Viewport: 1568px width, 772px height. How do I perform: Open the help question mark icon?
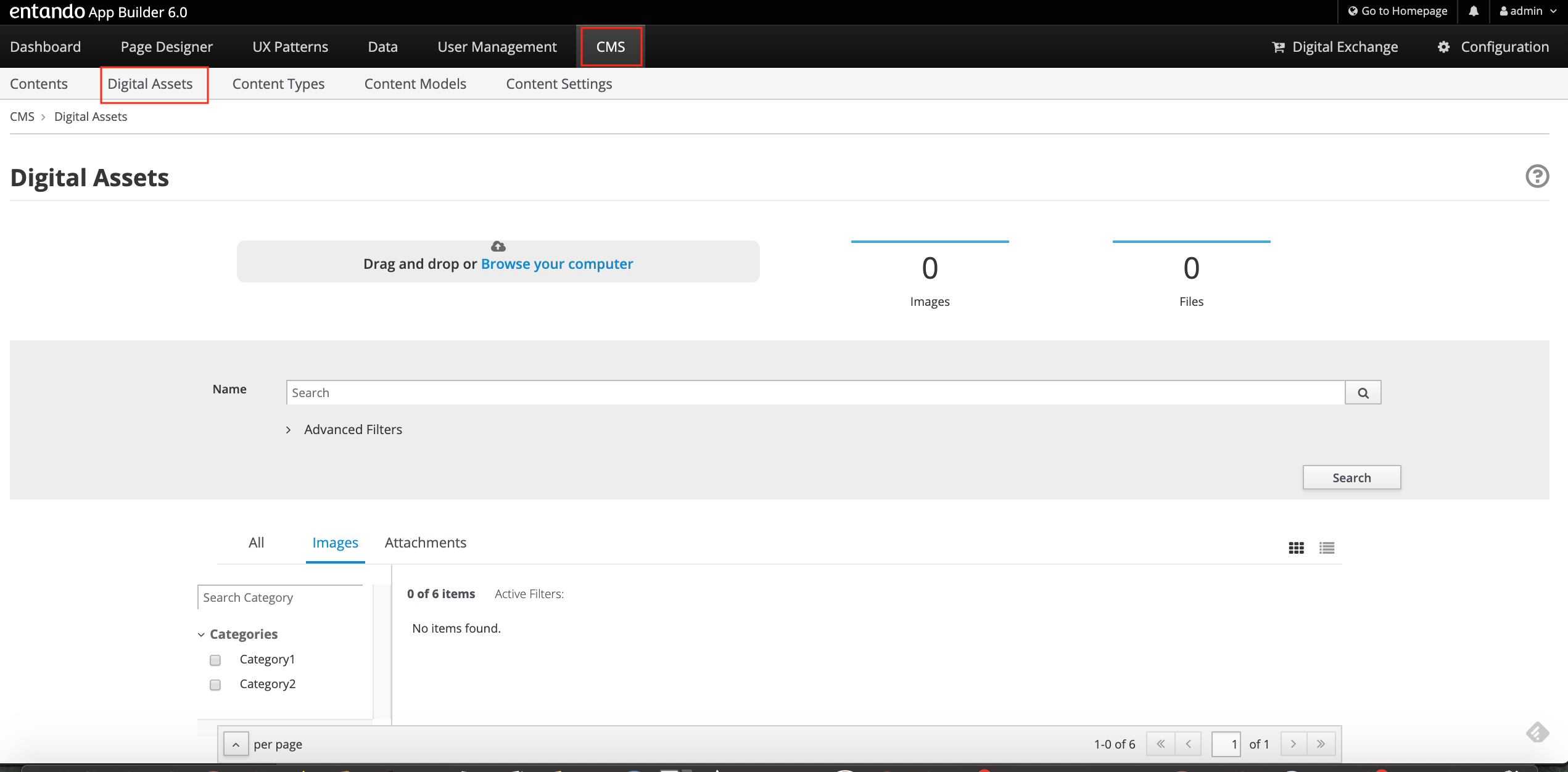click(1537, 176)
